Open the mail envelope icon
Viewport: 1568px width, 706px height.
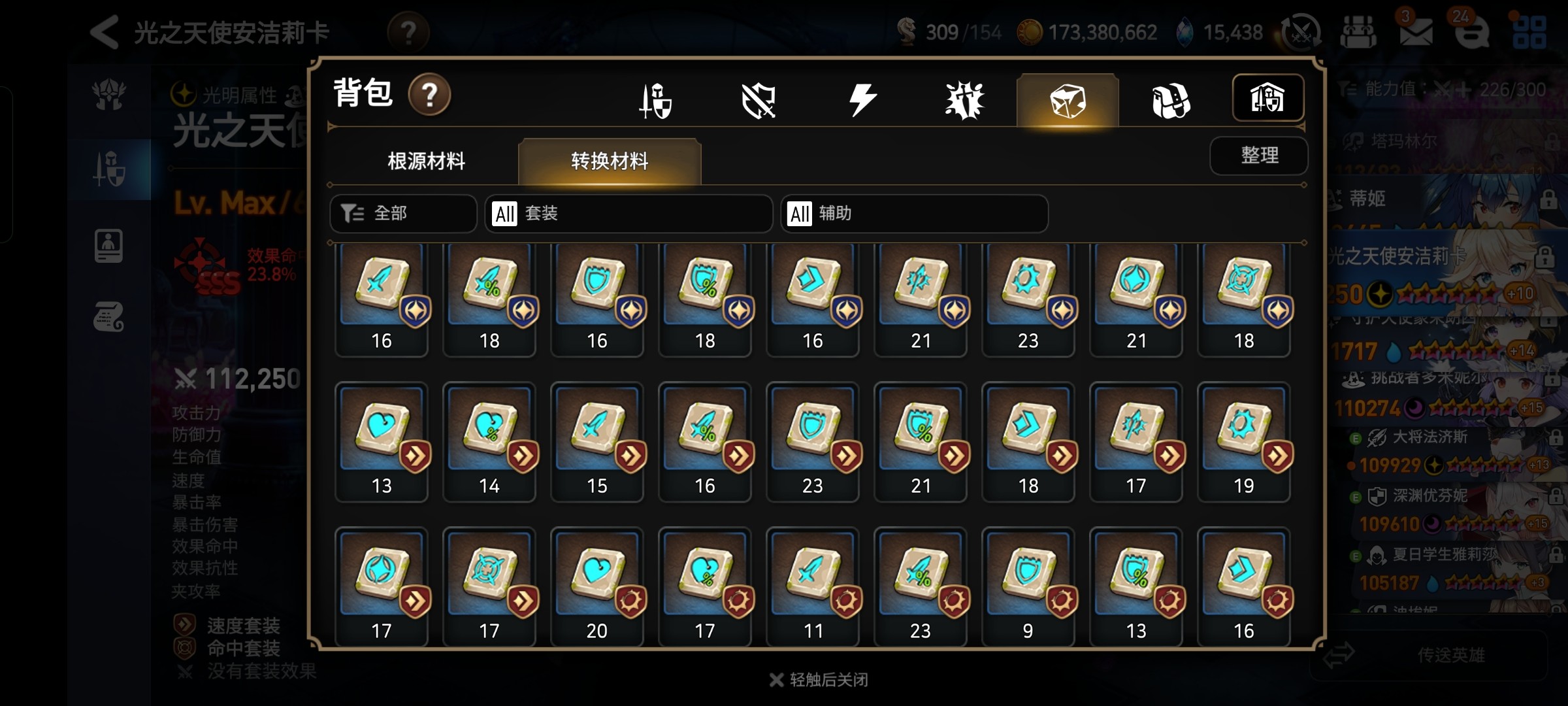tap(1416, 31)
